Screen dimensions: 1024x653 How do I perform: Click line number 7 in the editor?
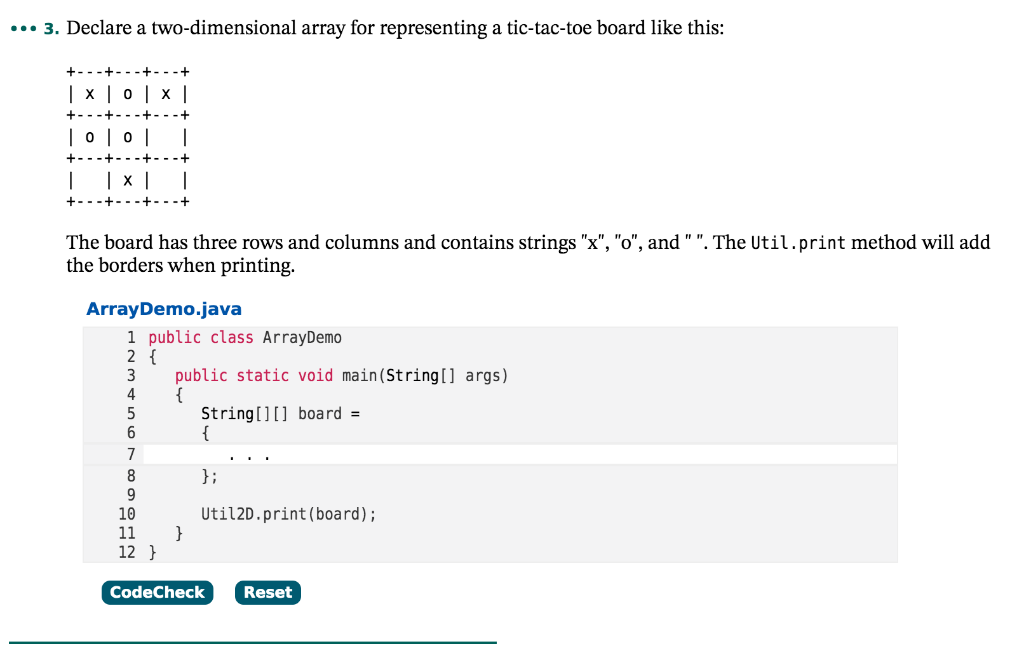click(130, 453)
